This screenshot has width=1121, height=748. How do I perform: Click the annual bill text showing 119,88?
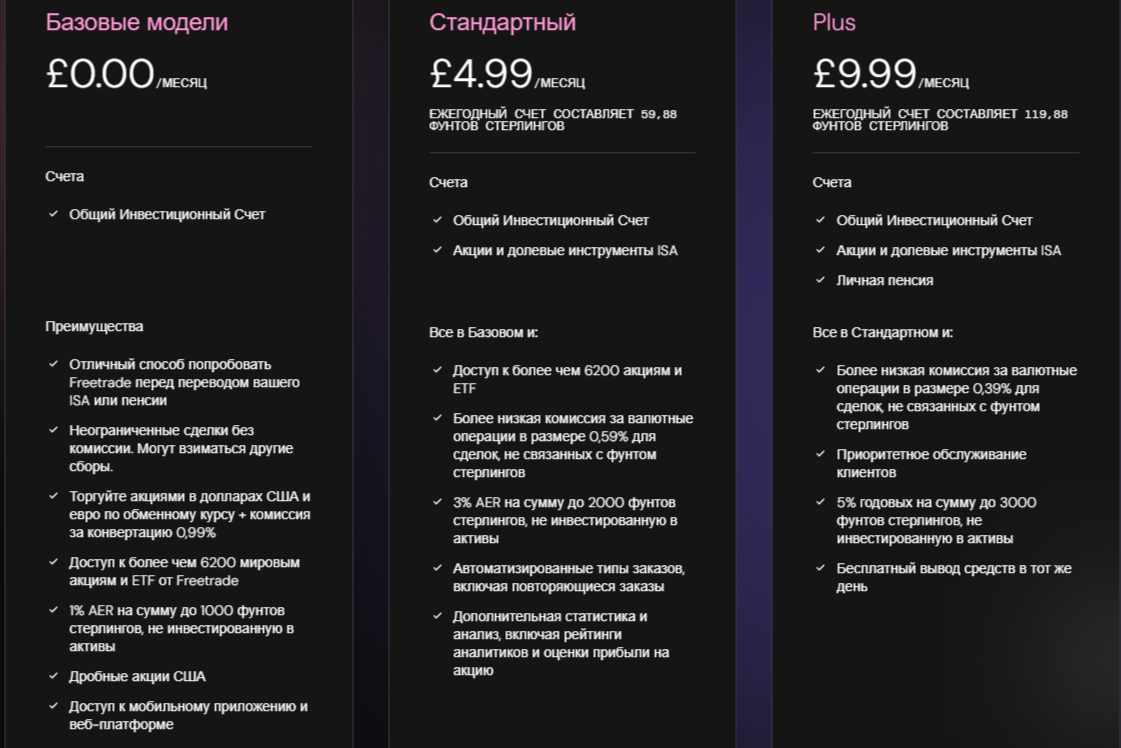point(939,120)
